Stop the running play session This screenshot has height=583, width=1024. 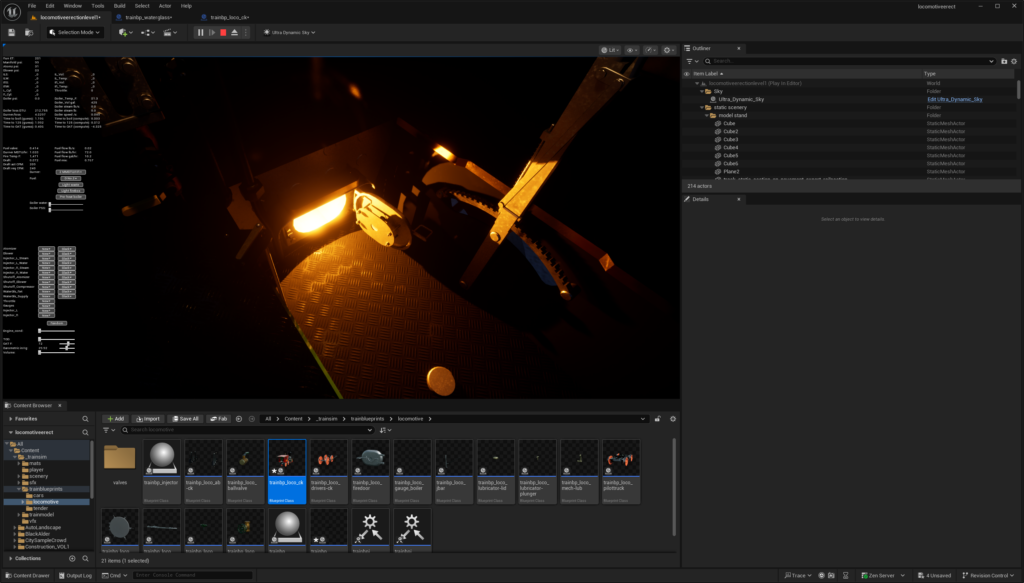point(223,32)
